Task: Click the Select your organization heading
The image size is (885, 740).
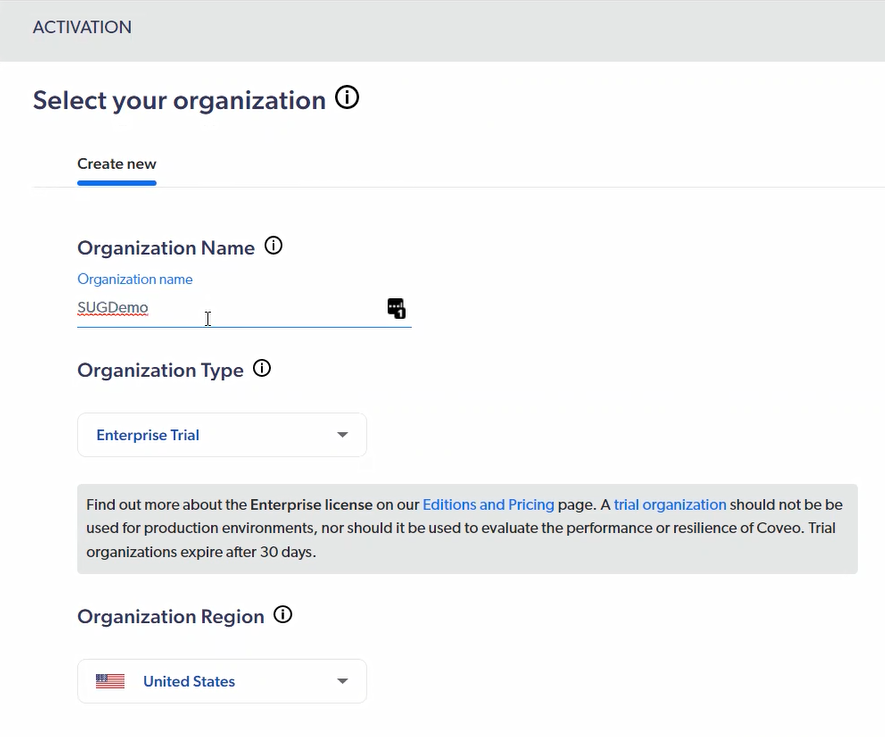Action: point(179,100)
